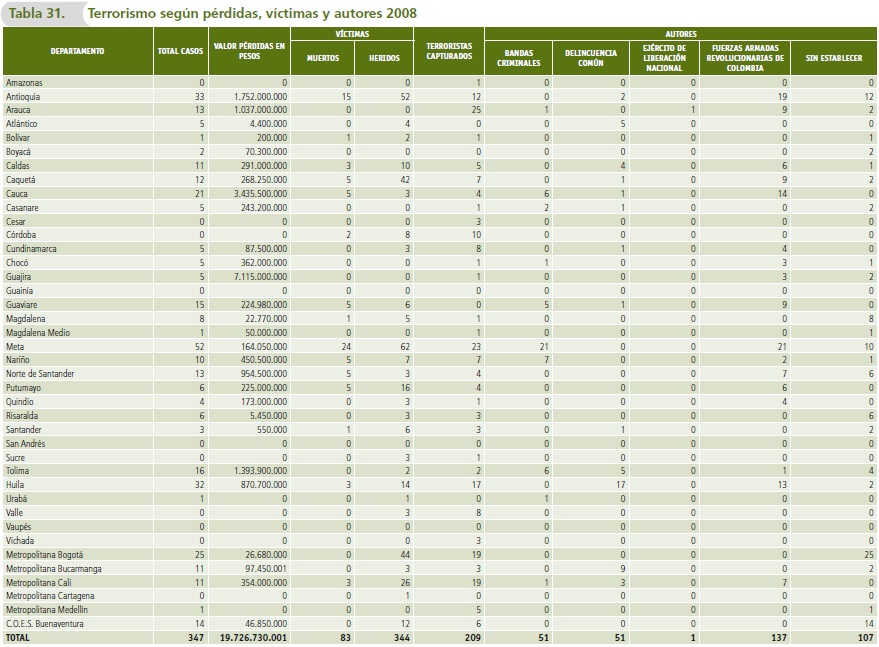Click the HERIDOS column header
879x647 pixels.
coord(384,58)
